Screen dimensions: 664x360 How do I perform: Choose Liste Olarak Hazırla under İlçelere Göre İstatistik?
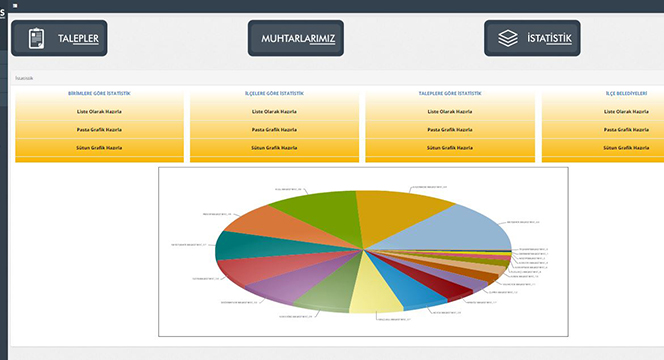[x=274, y=111]
